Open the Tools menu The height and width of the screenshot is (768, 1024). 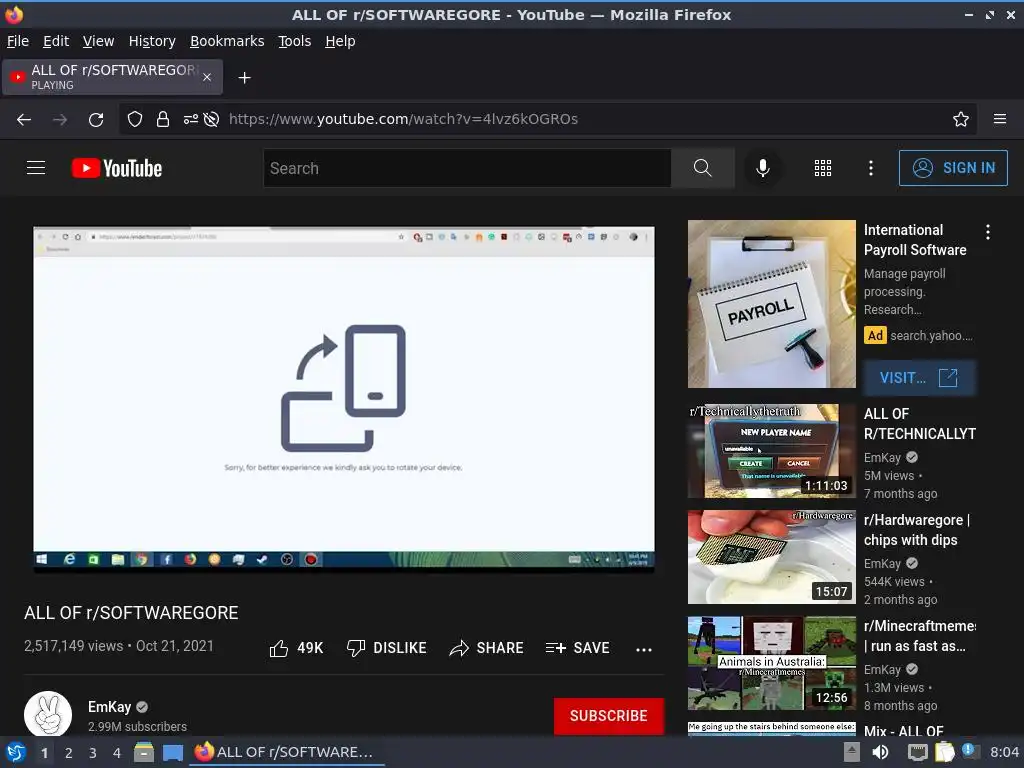pos(295,41)
